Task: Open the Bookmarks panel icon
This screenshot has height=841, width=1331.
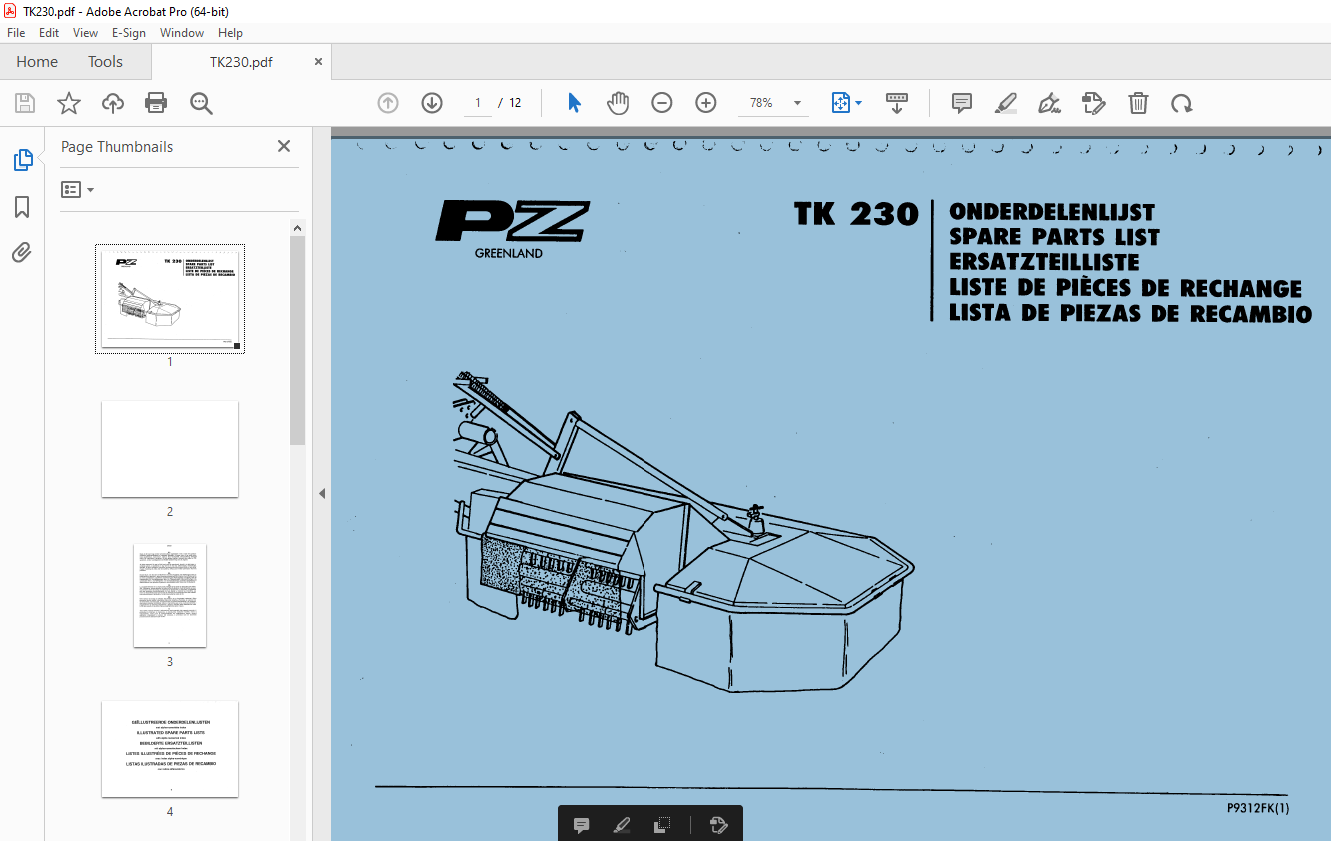Action: [x=22, y=207]
